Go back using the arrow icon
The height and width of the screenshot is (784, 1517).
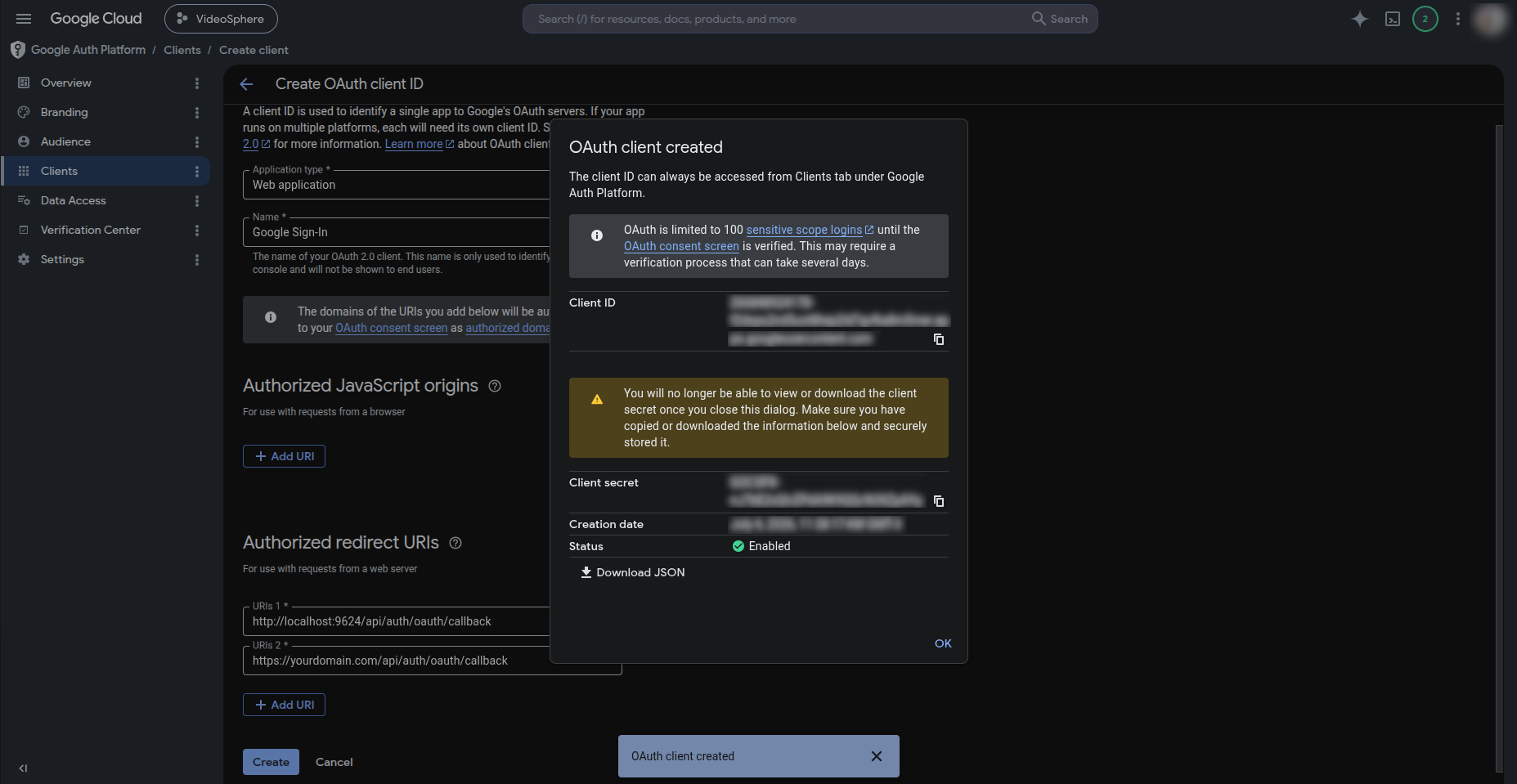click(x=246, y=84)
